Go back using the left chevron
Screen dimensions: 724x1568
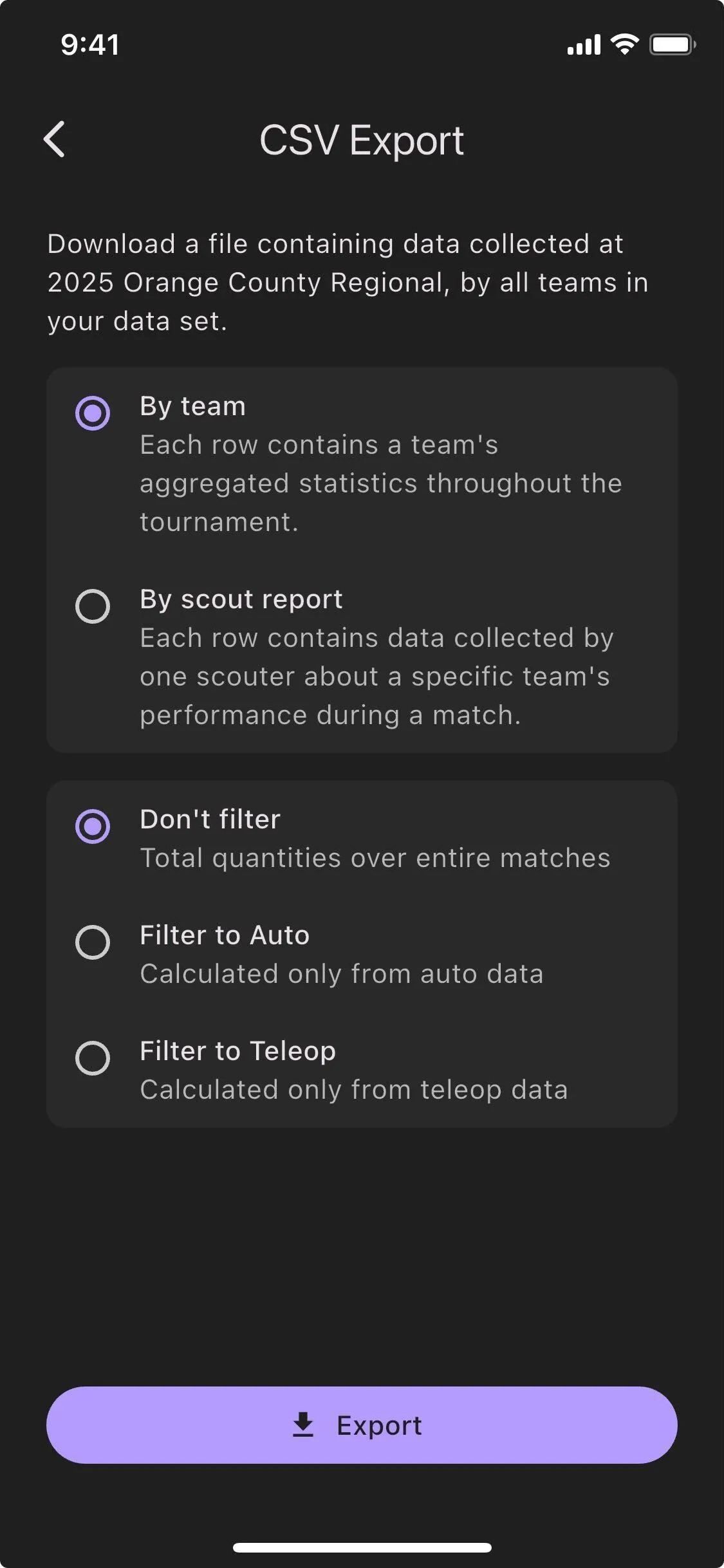point(55,139)
